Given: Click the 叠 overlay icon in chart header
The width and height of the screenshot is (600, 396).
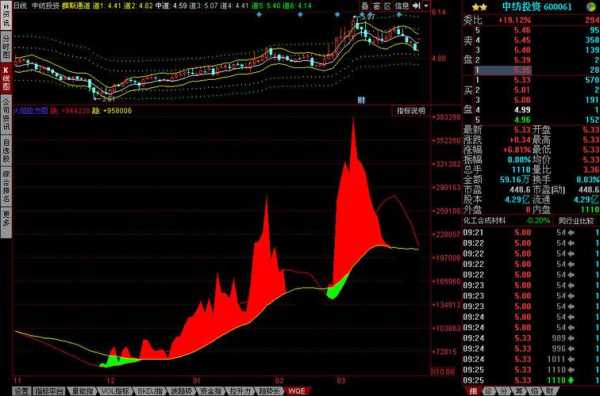Looking at the screenshot, I should click(x=365, y=6).
